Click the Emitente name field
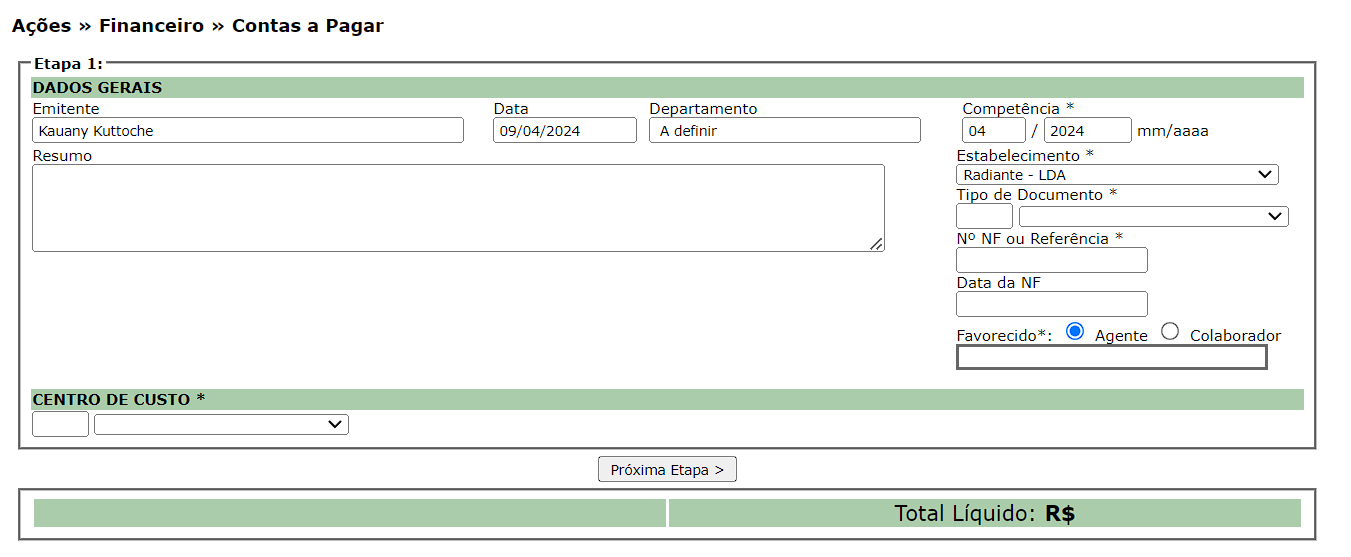Image resolution: width=1351 pixels, height=557 pixels. click(247, 130)
